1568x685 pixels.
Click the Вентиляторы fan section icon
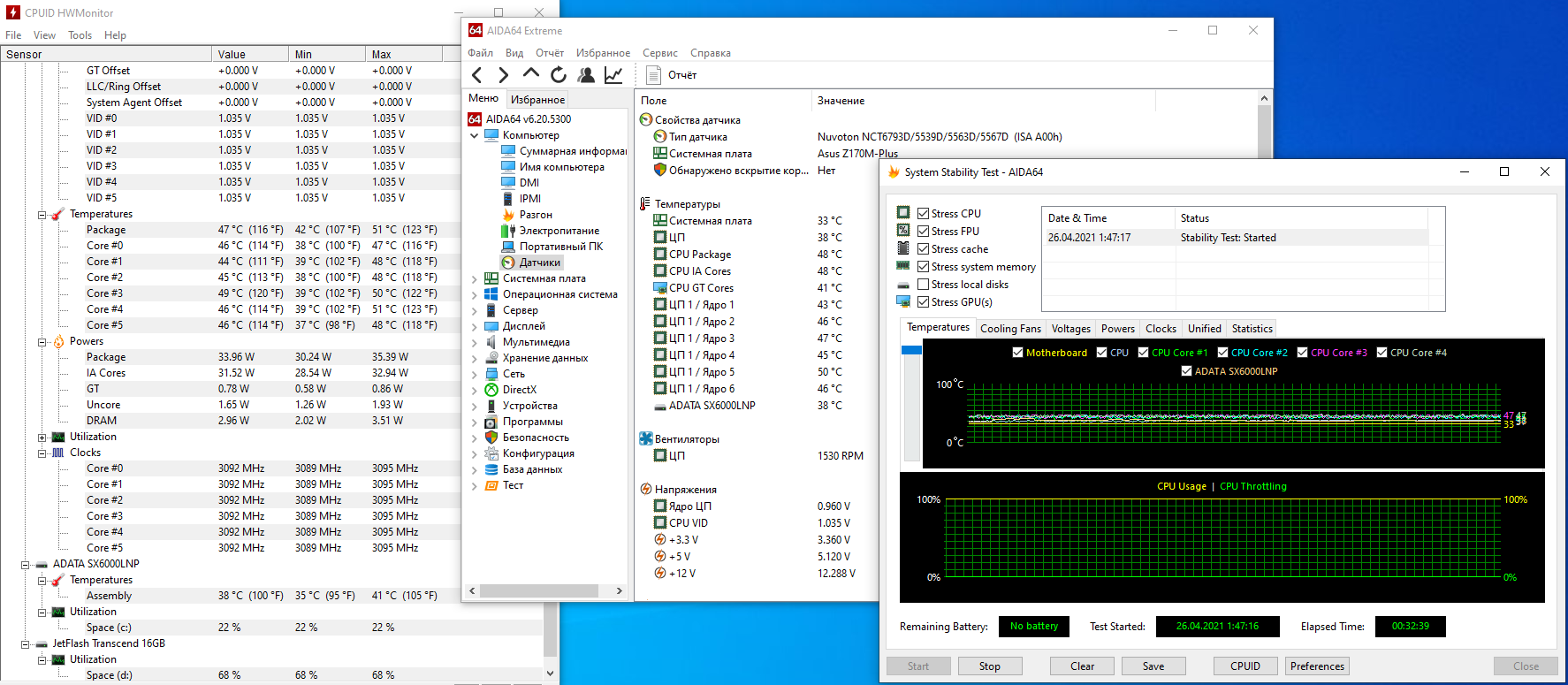click(646, 438)
